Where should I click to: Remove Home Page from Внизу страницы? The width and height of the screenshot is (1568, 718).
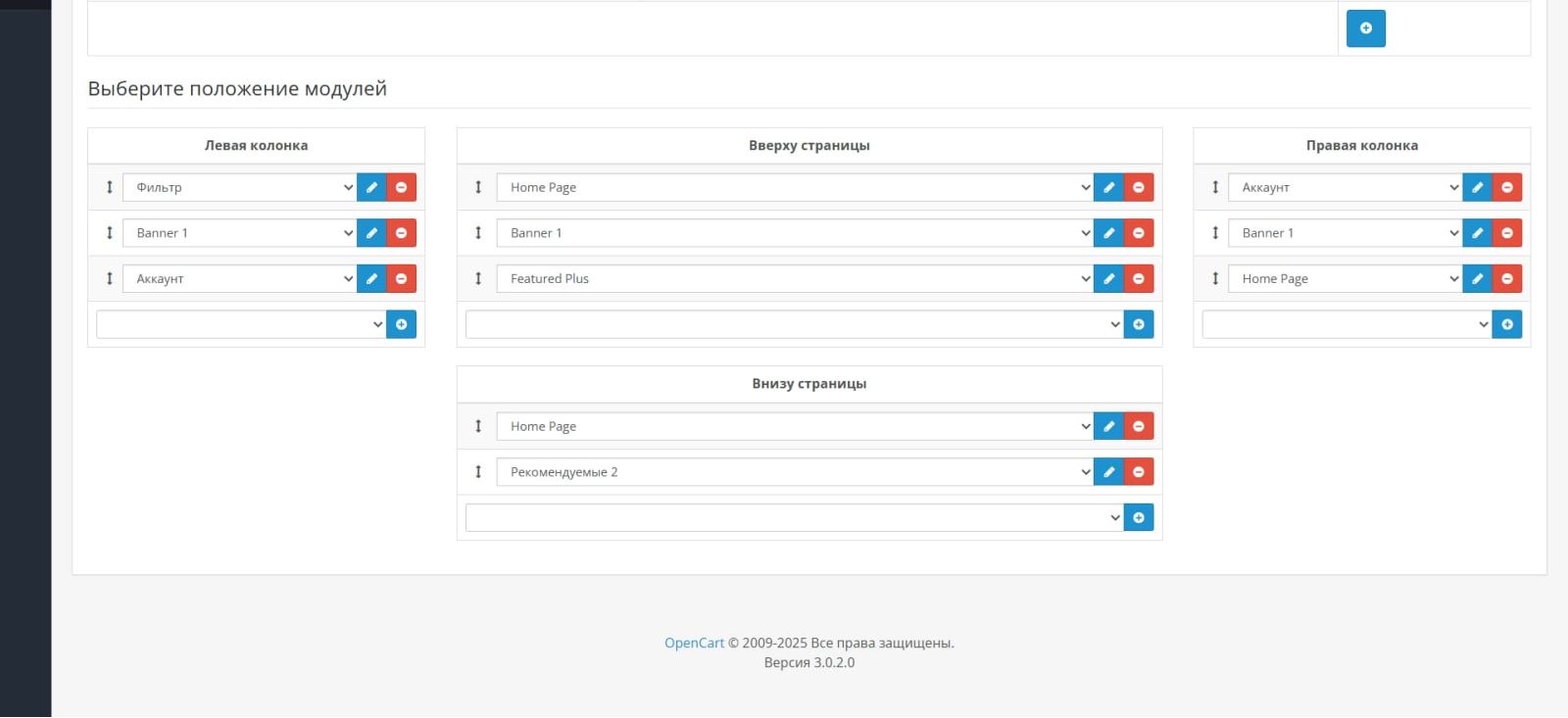1139,426
